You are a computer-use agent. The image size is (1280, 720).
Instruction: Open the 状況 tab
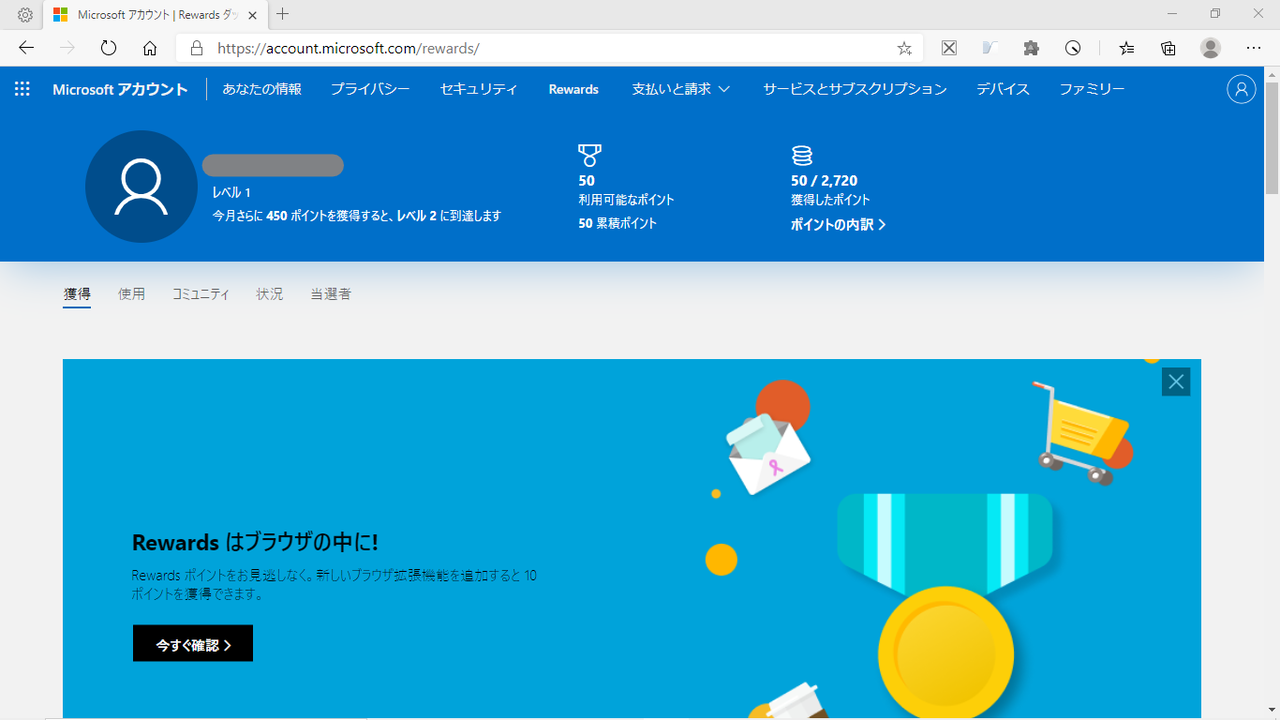click(x=270, y=294)
